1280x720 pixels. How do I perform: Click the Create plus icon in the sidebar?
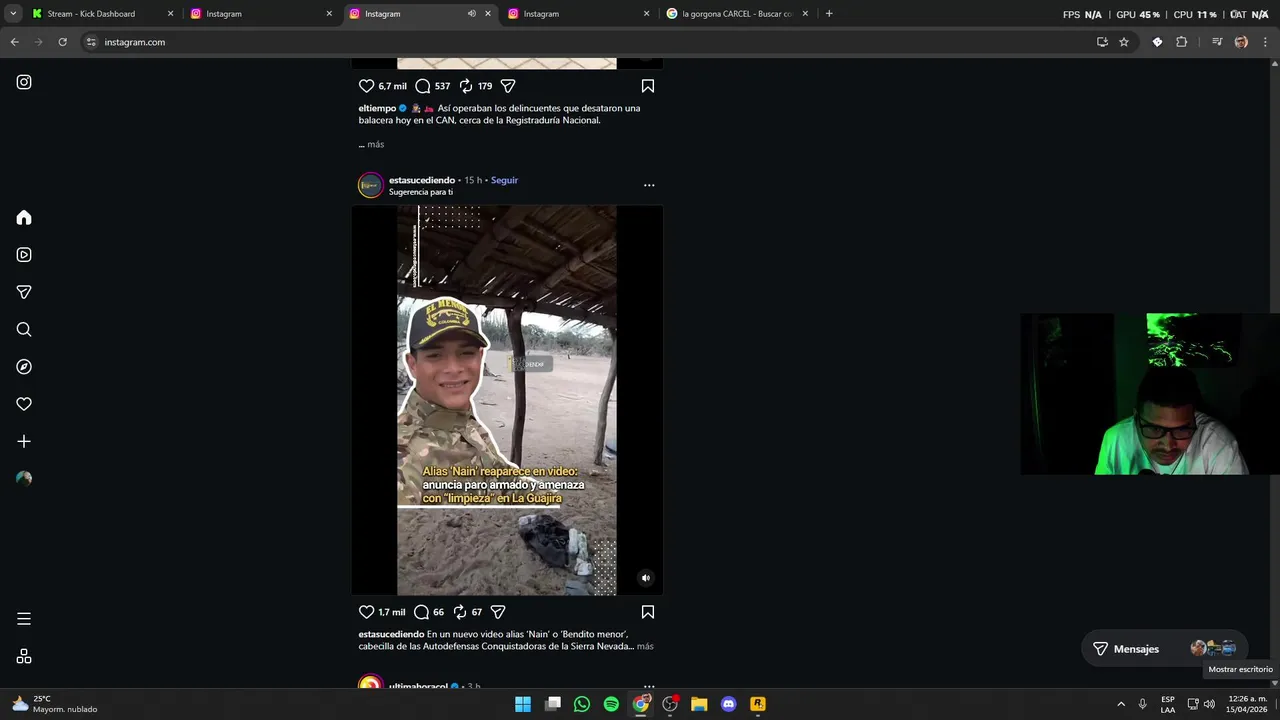point(24,441)
